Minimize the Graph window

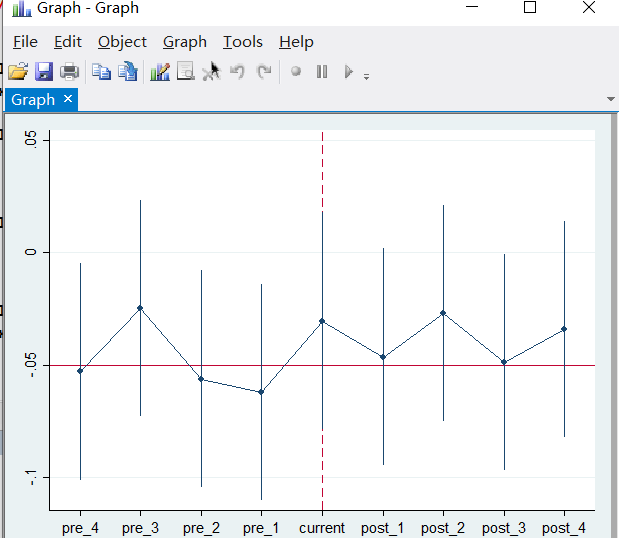472,7
